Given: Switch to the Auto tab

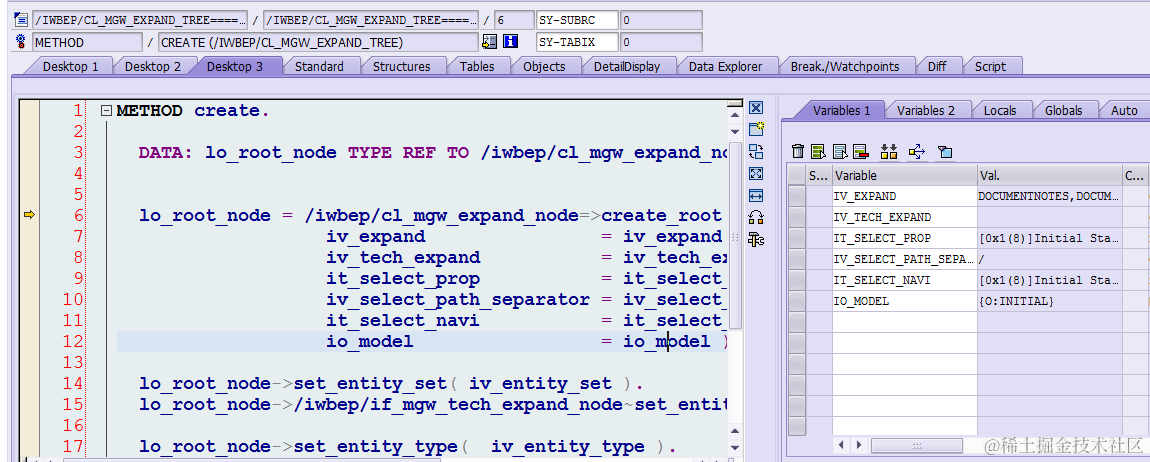Looking at the screenshot, I should click(1124, 111).
